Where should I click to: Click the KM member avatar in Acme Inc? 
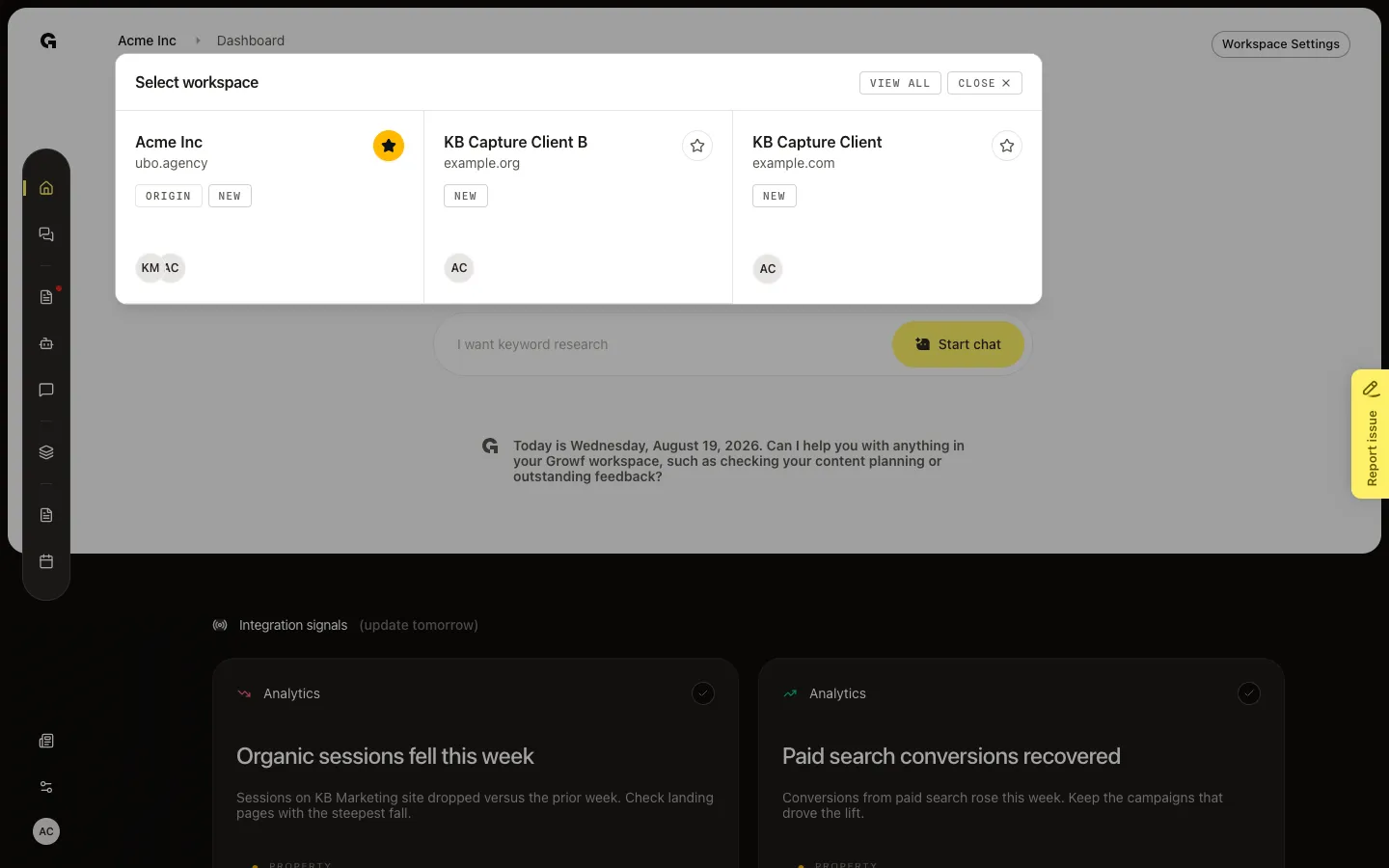(150, 268)
